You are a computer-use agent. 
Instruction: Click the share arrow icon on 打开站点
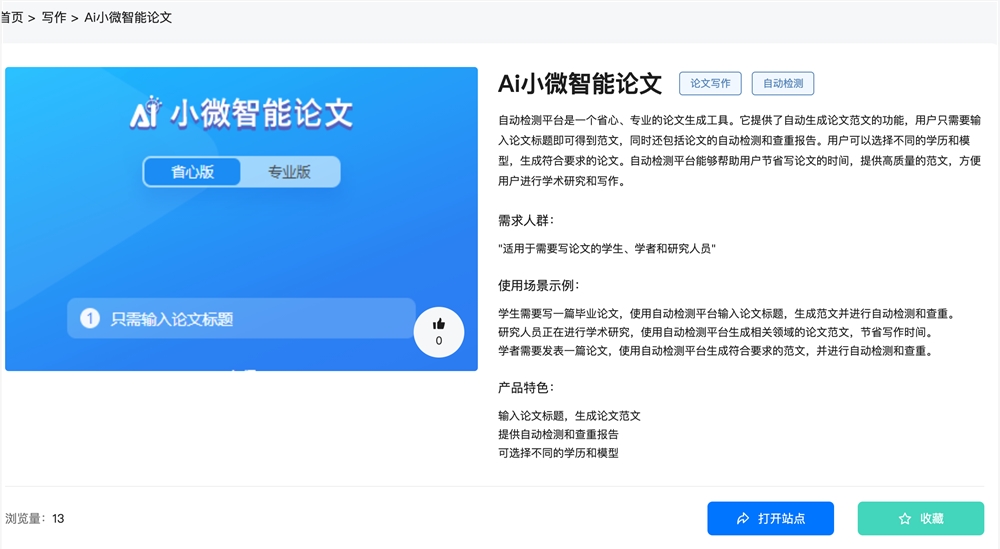click(743, 518)
